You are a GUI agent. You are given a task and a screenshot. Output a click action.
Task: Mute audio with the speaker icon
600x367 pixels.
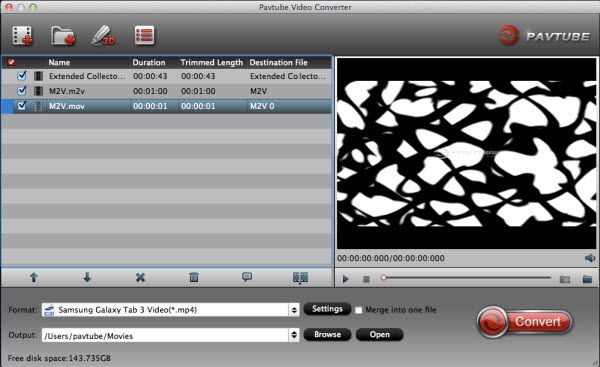[x=590, y=258]
